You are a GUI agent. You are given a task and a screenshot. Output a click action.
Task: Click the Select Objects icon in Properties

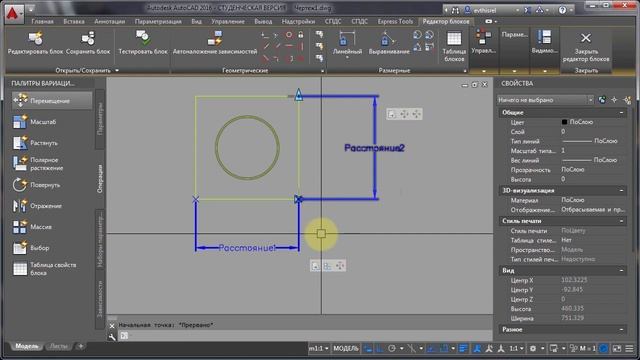614,100
